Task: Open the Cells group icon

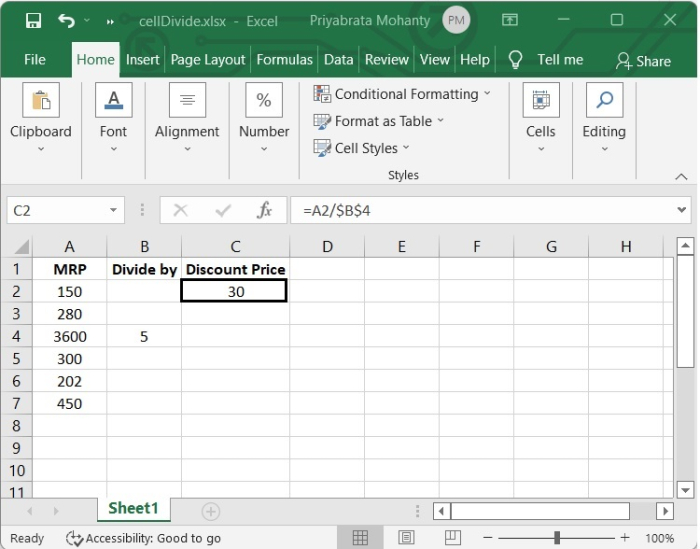Action: [540, 101]
